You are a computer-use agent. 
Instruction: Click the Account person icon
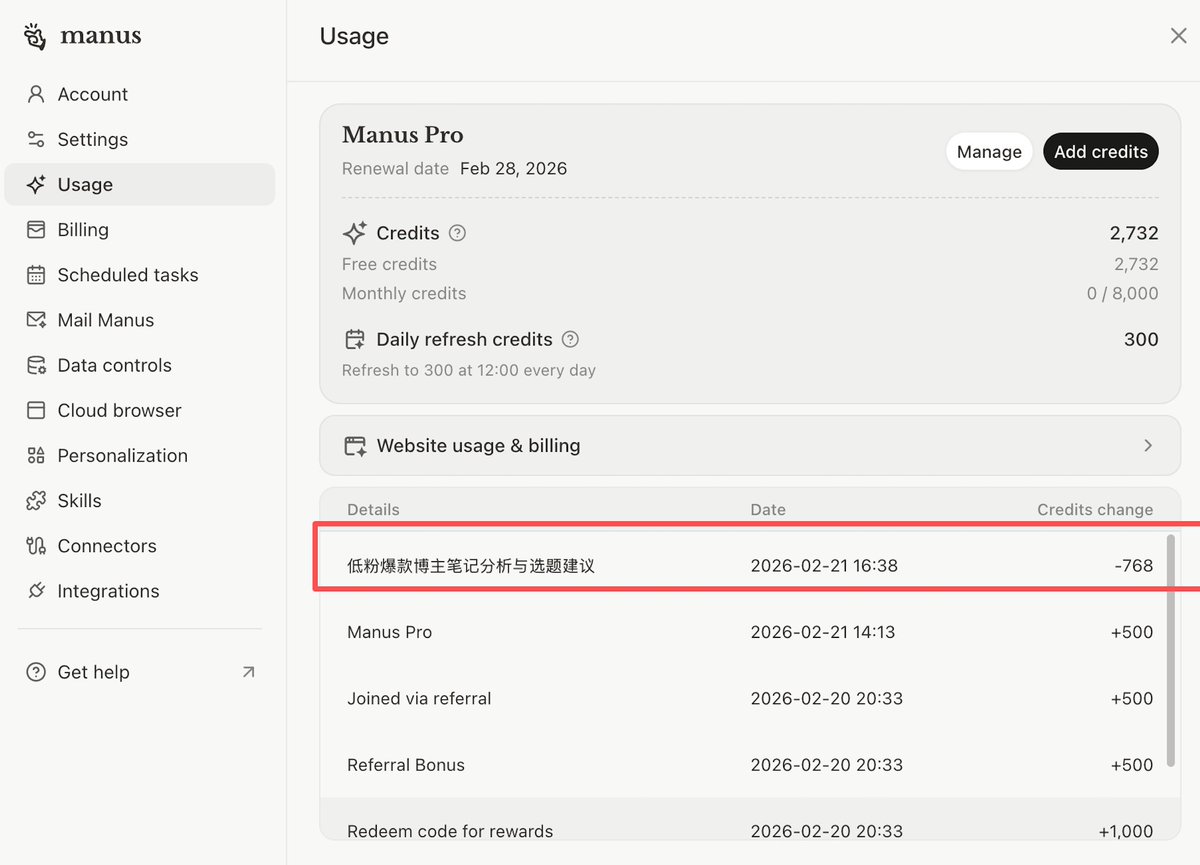[x=36, y=94]
